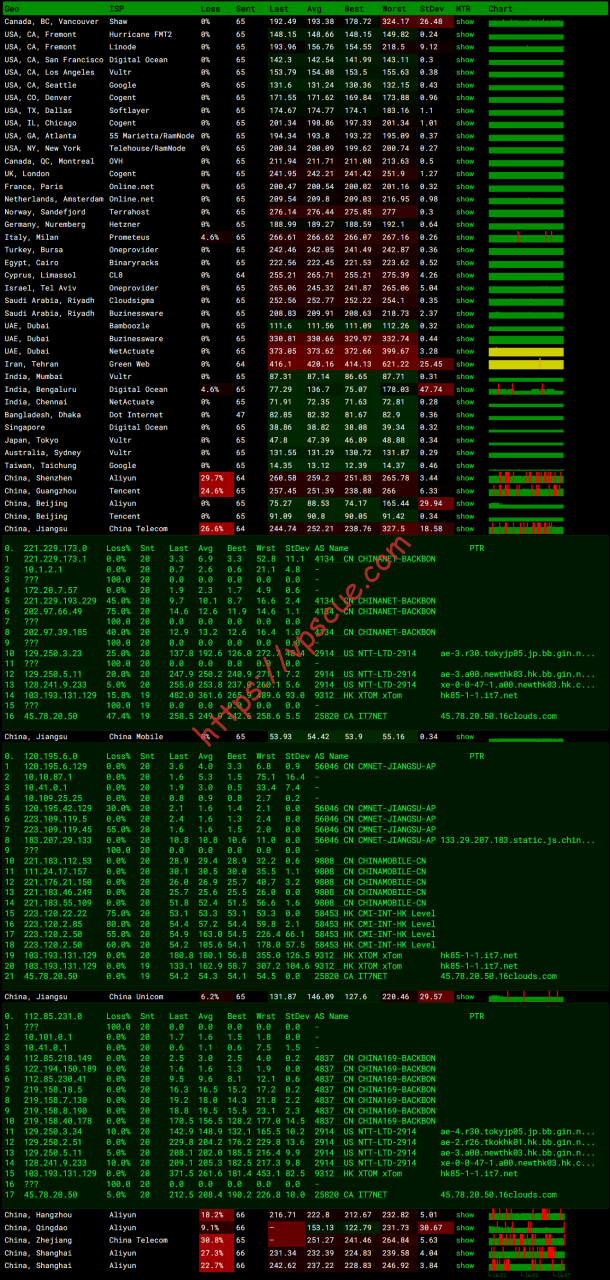This screenshot has width=610, height=1280.
Task: Show MTR for UK London Cogent
Action: (465, 173)
